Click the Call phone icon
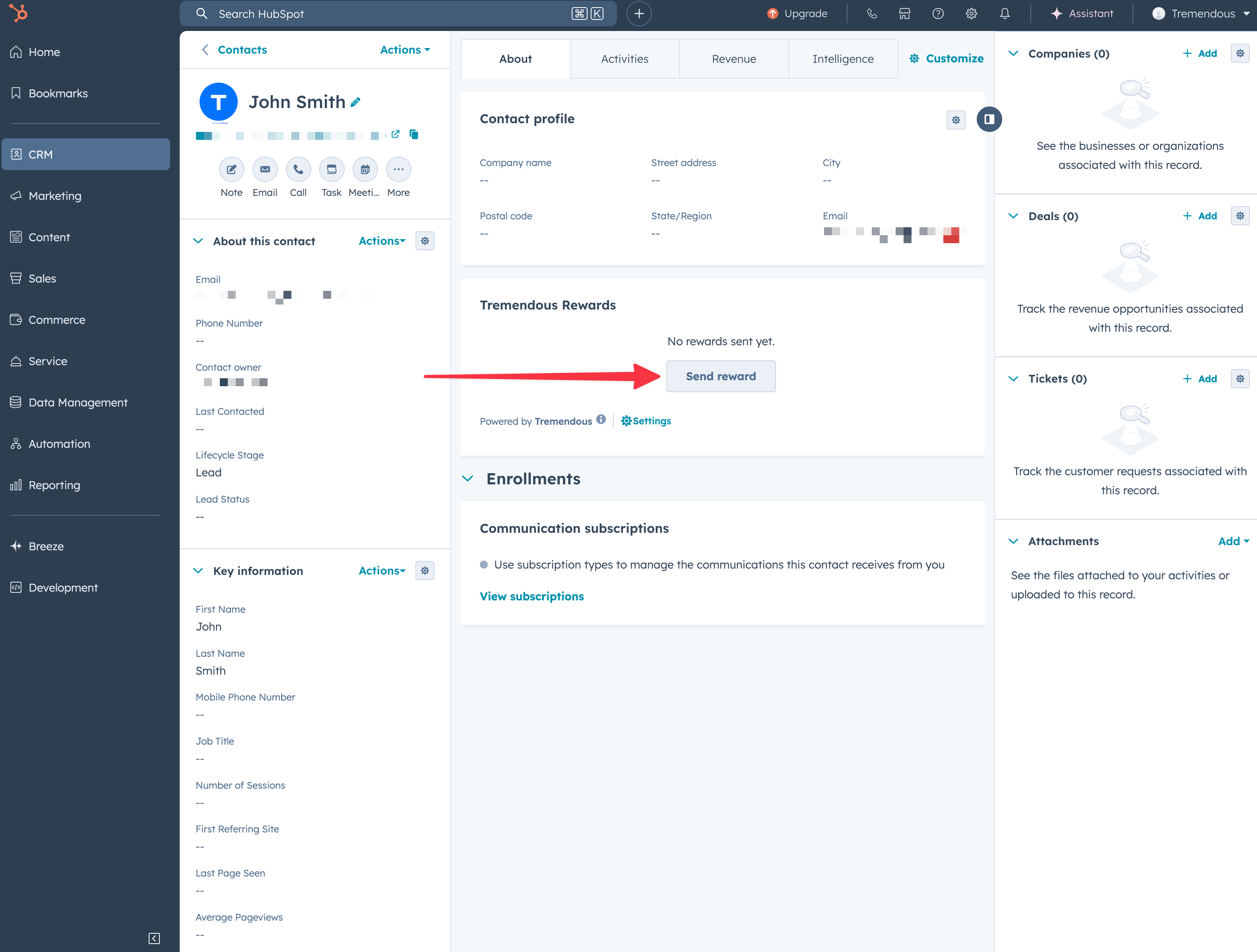 [298, 169]
